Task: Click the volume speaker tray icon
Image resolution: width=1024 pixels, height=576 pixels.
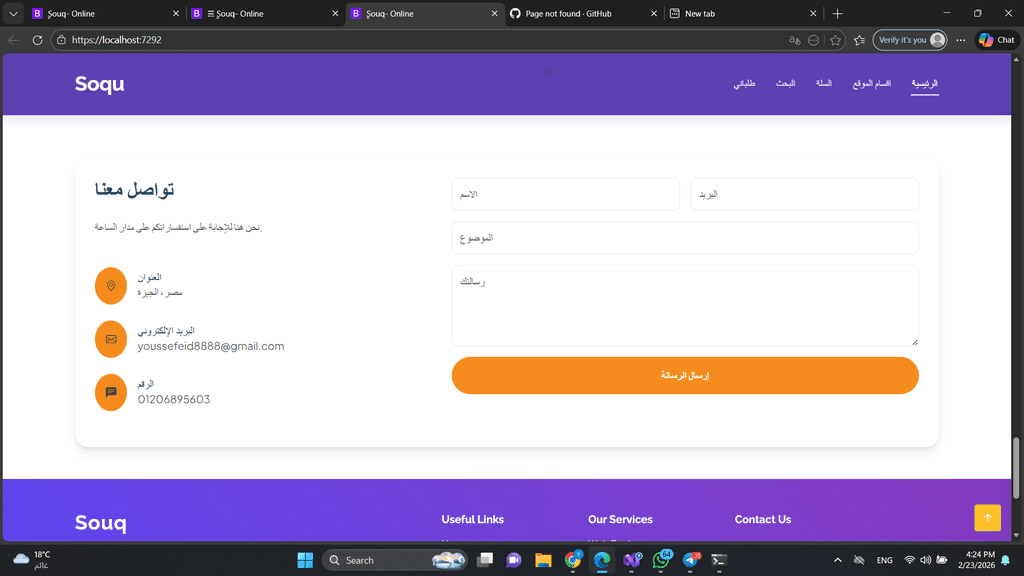Action: point(925,560)
